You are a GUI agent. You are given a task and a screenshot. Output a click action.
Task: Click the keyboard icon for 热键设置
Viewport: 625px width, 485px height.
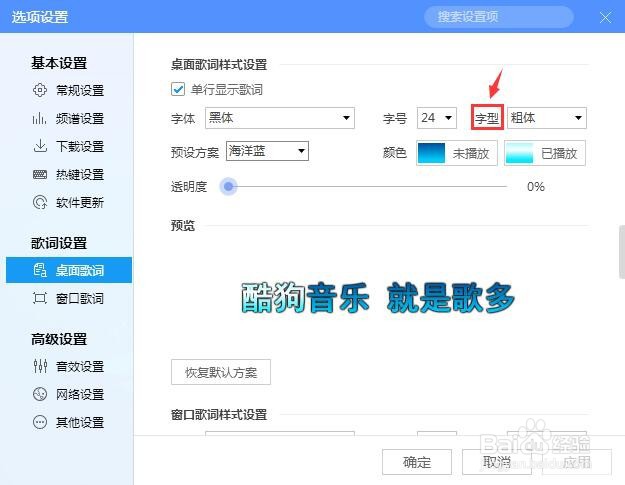coord(40,174)
